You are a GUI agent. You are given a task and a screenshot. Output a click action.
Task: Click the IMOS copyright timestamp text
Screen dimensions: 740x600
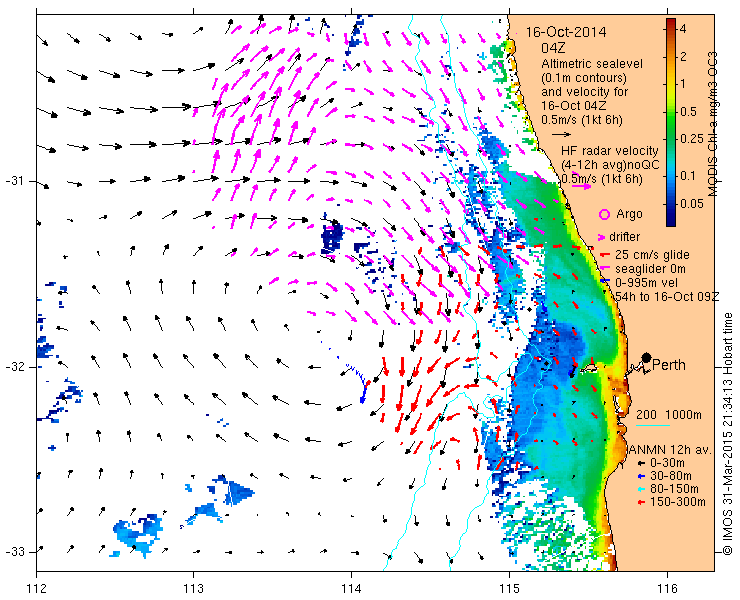727,433
